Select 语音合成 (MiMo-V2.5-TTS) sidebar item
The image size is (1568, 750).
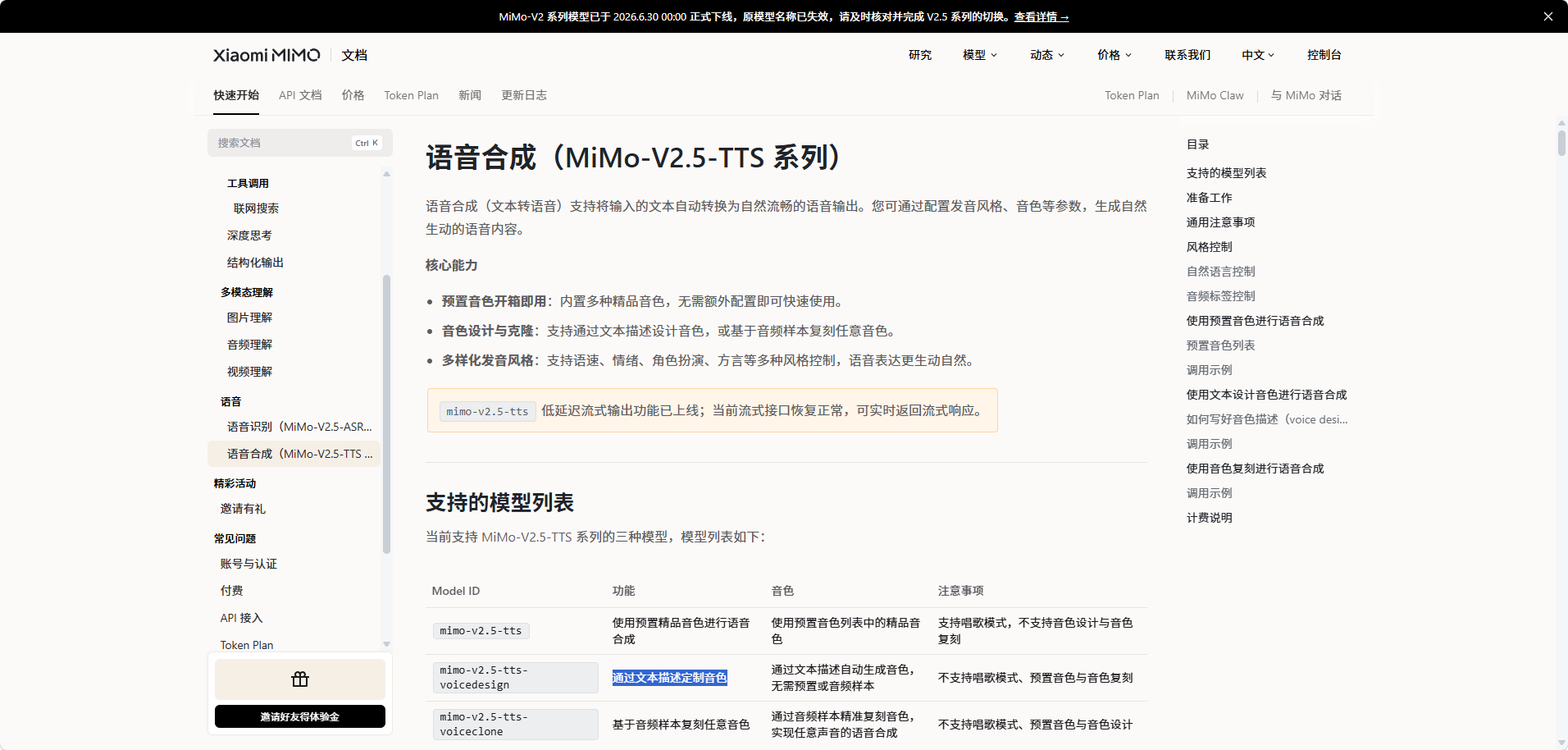click(294, 454)
